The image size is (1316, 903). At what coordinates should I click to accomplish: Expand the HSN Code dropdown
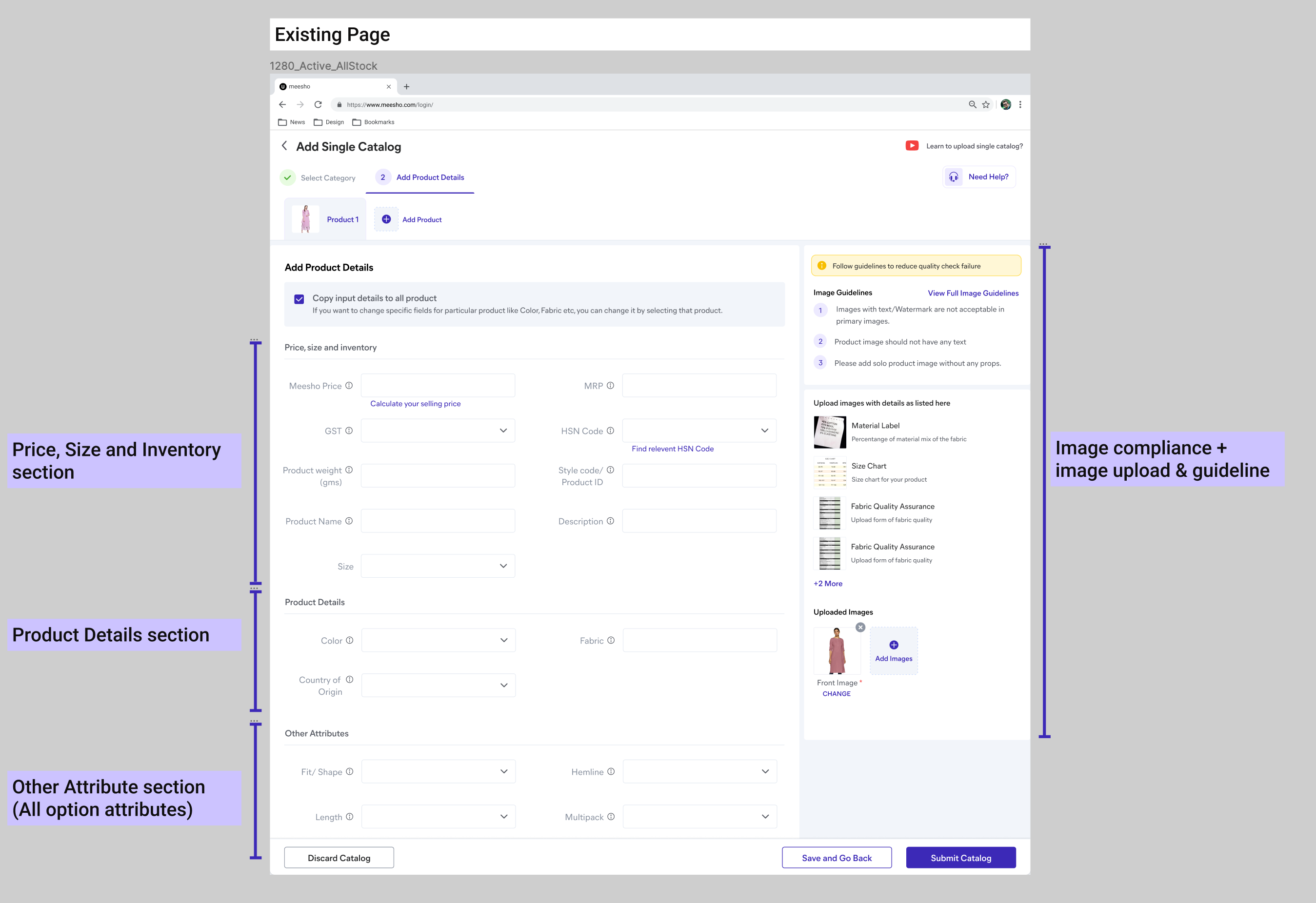[x=699, y=431]
